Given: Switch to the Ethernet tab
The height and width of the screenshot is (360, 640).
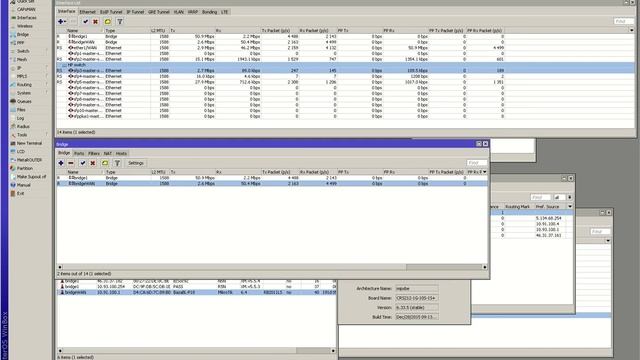Looking at the screenshot, I should point(87,12).
